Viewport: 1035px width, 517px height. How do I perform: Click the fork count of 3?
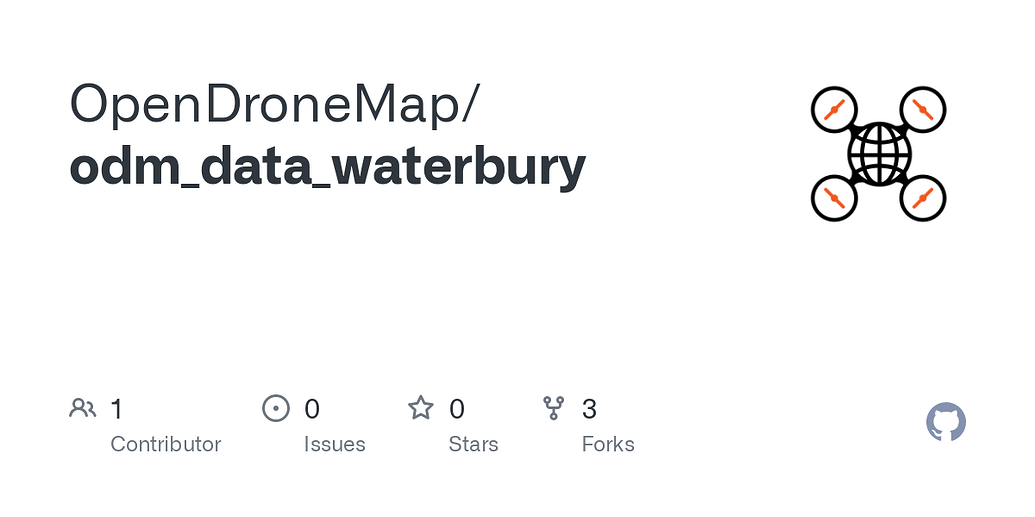589,409
